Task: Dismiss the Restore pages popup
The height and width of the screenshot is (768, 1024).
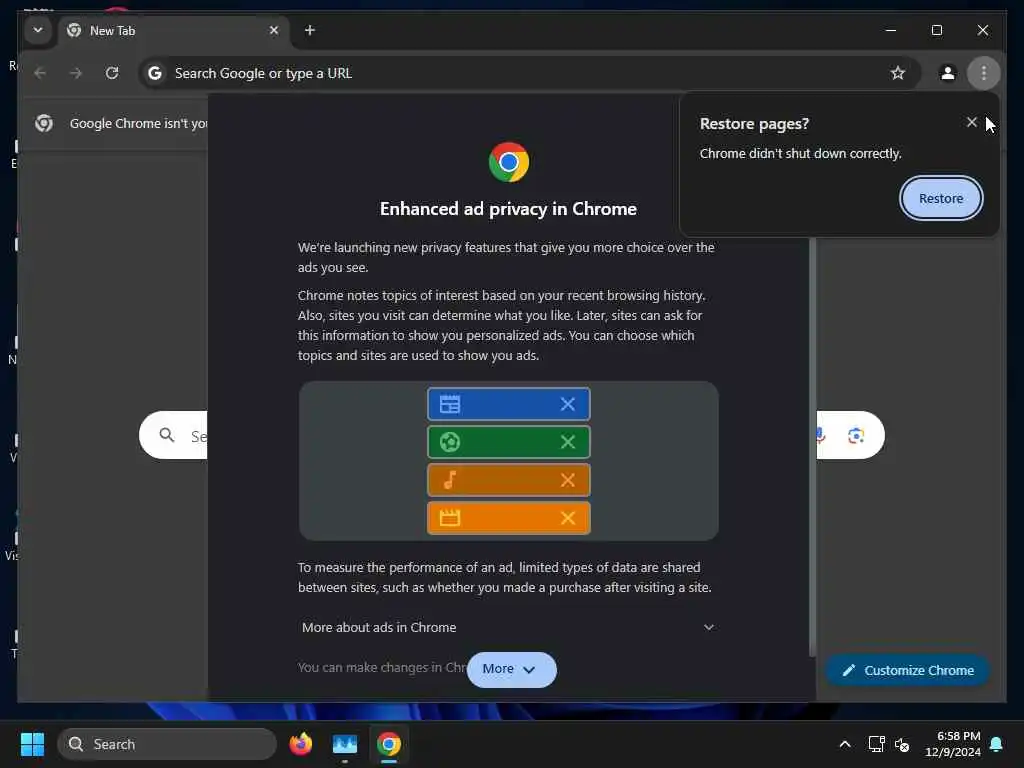Action: 971,122
